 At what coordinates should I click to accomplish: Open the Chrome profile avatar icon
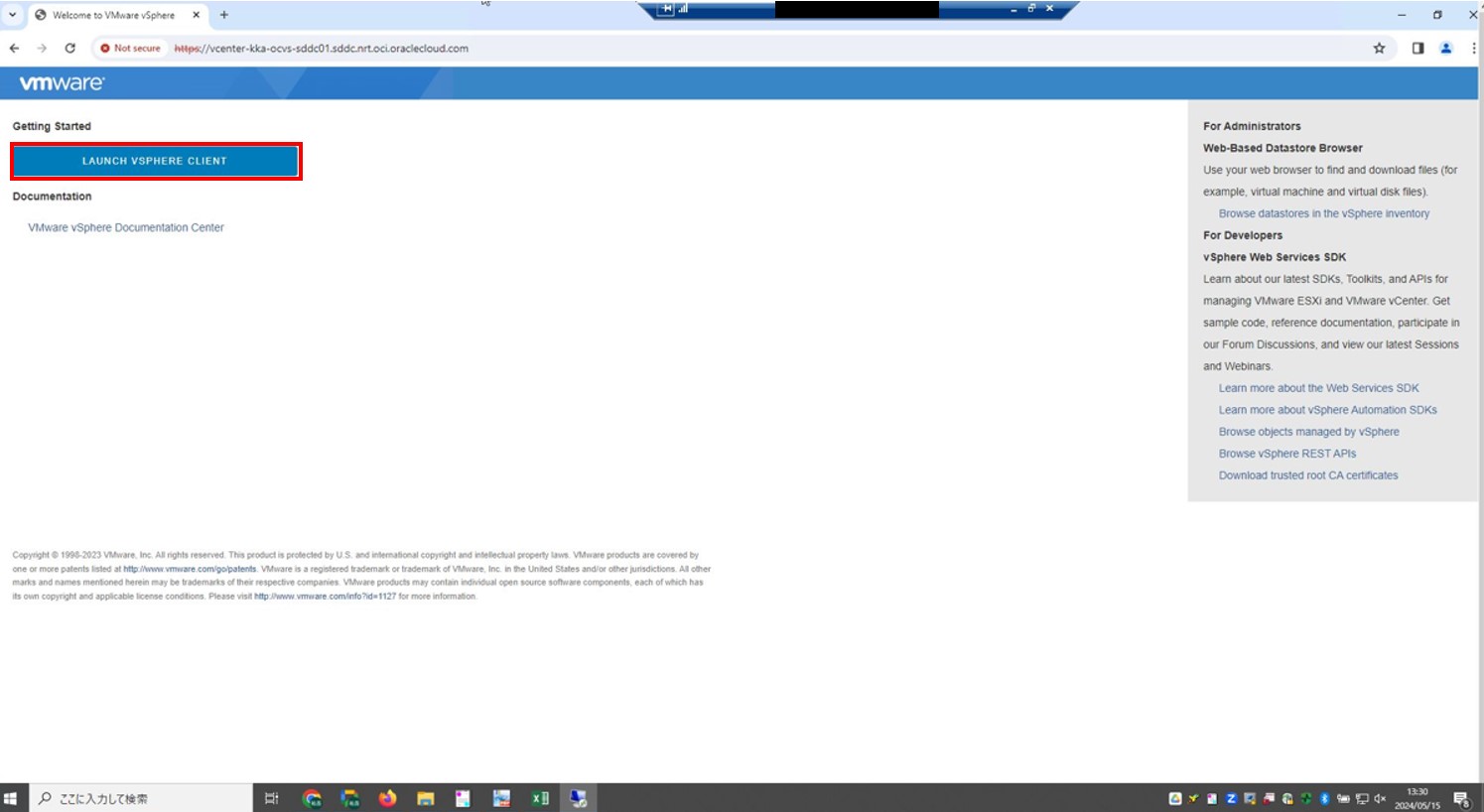[1446, 48]
